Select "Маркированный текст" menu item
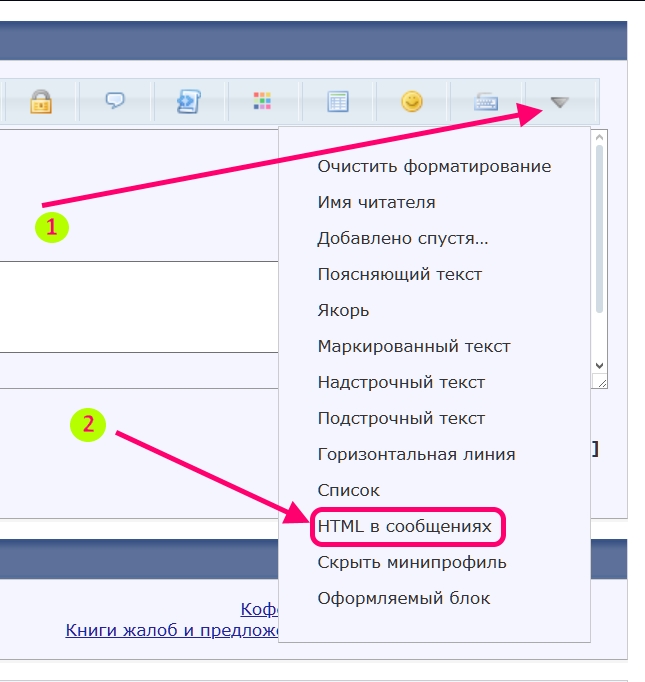 click(414, 347)
